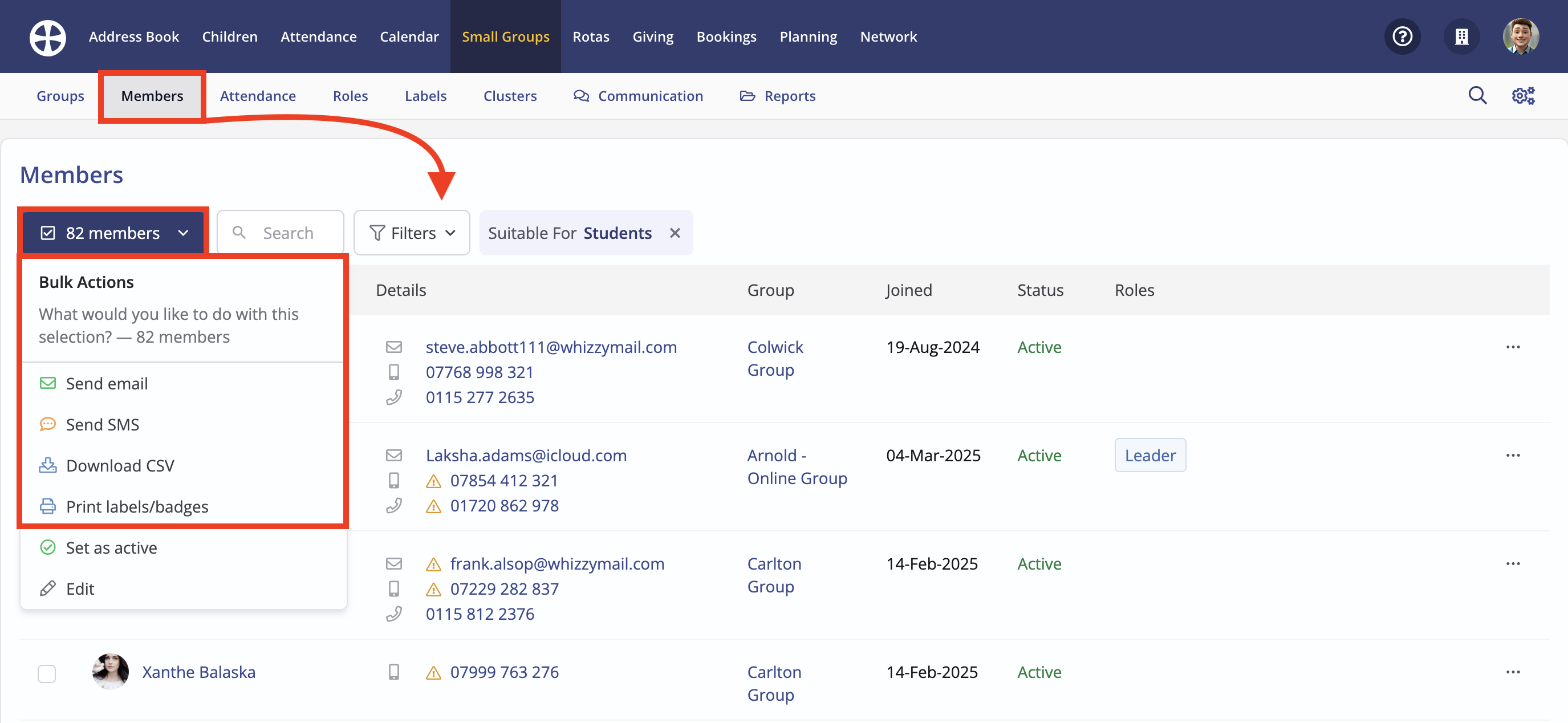The height and width of the screenshot is (723, 1568).
Task: Open the Filters dropdown
Action: 412,233
